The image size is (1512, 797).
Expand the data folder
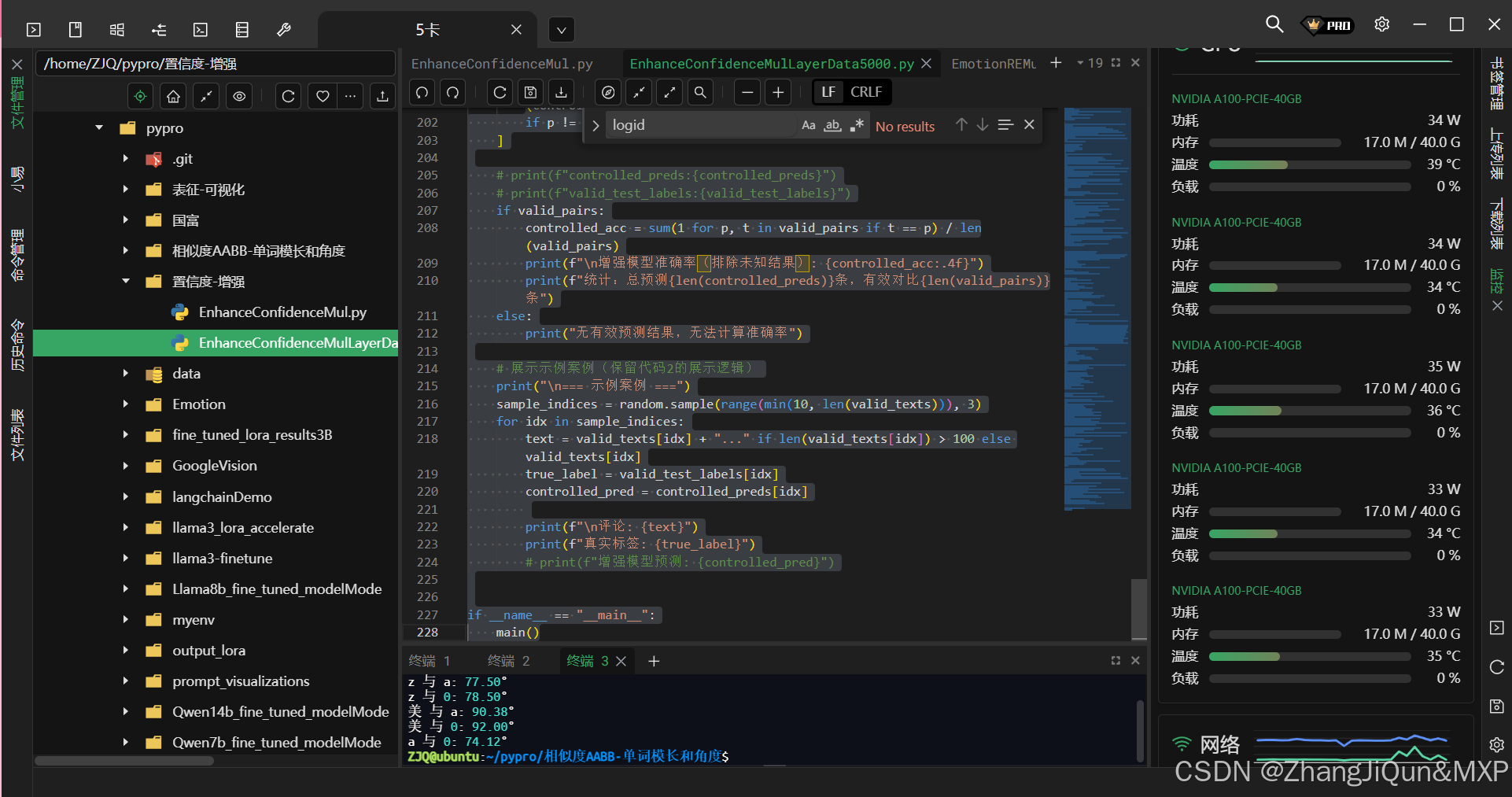pyautogui.click(x=125, y=373)
